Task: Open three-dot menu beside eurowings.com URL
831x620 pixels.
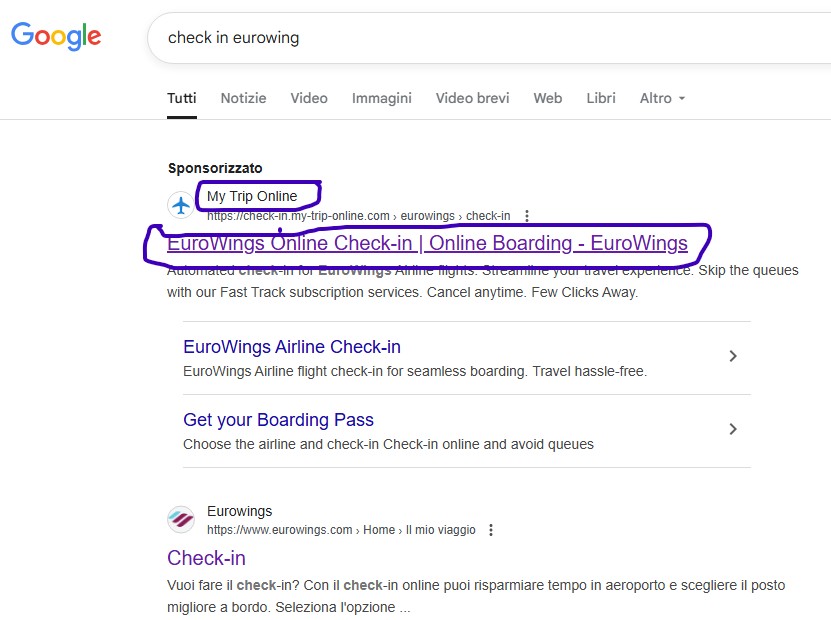Action: (491, 530)
